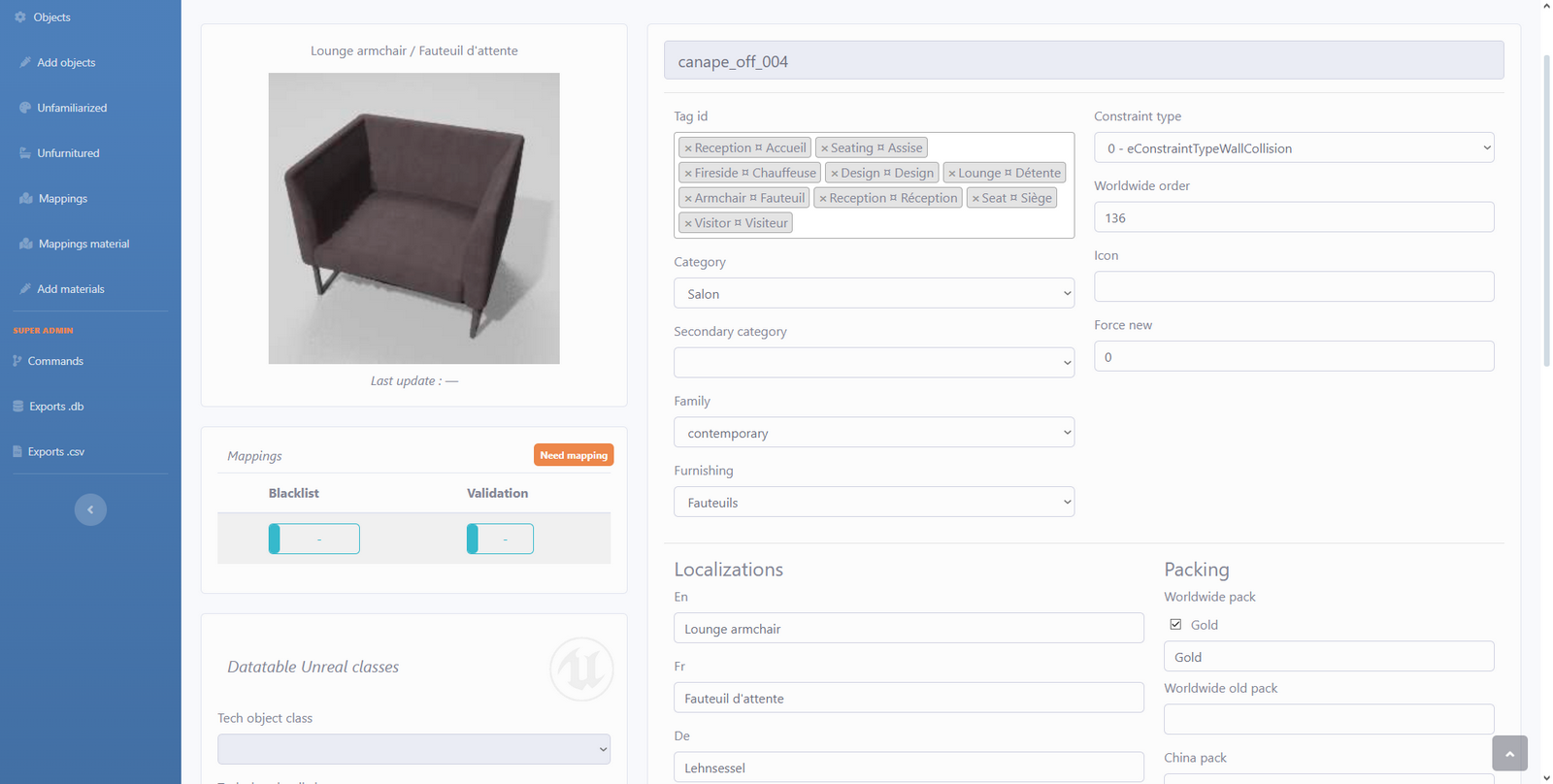Click the Add objects pencil icon

[x=25, y=62]
